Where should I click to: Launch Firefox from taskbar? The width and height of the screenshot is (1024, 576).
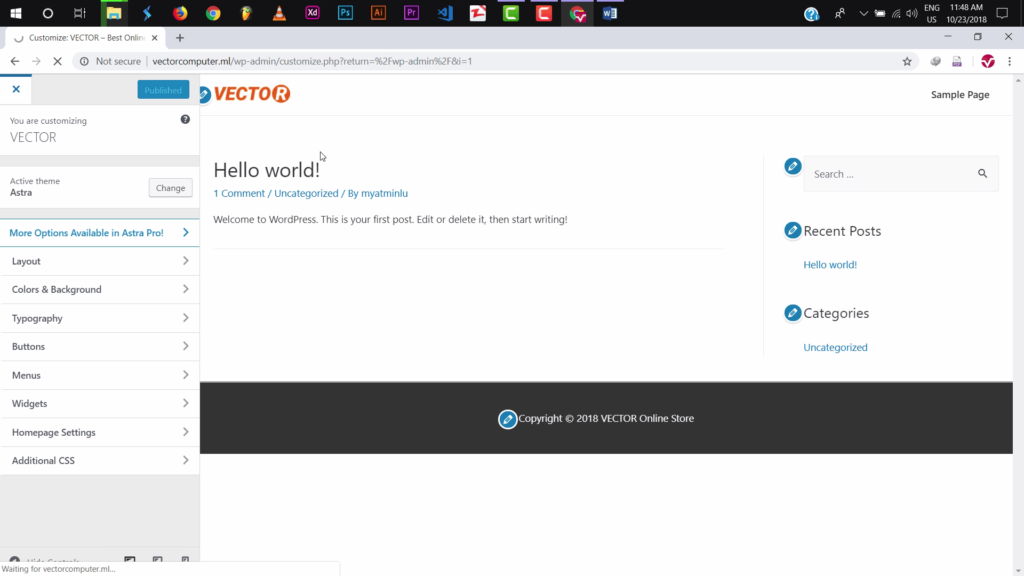point(180,13)
